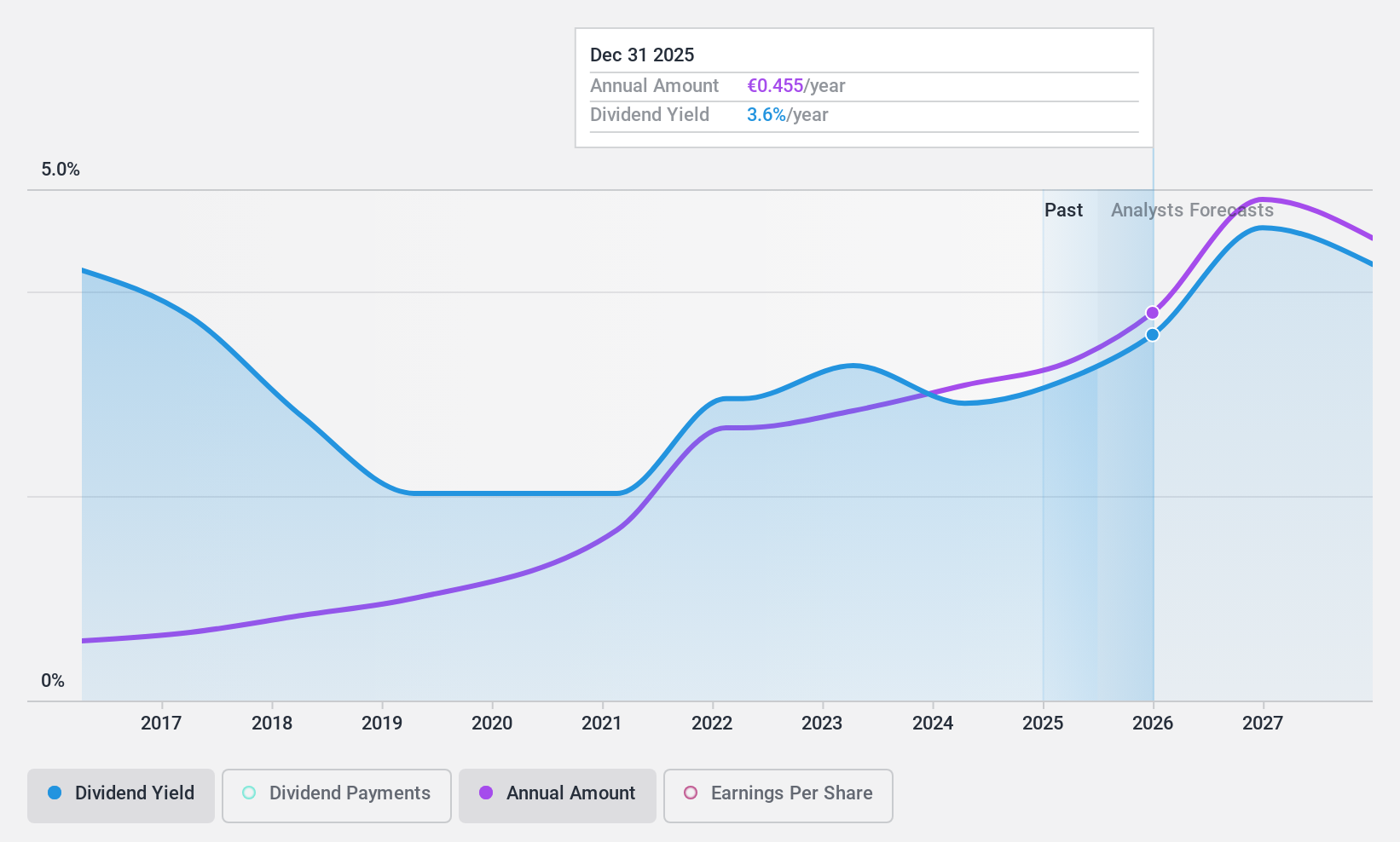Click the tooltip Dividend Yield label
1400x842 pixels.
(x=650, y=115)
